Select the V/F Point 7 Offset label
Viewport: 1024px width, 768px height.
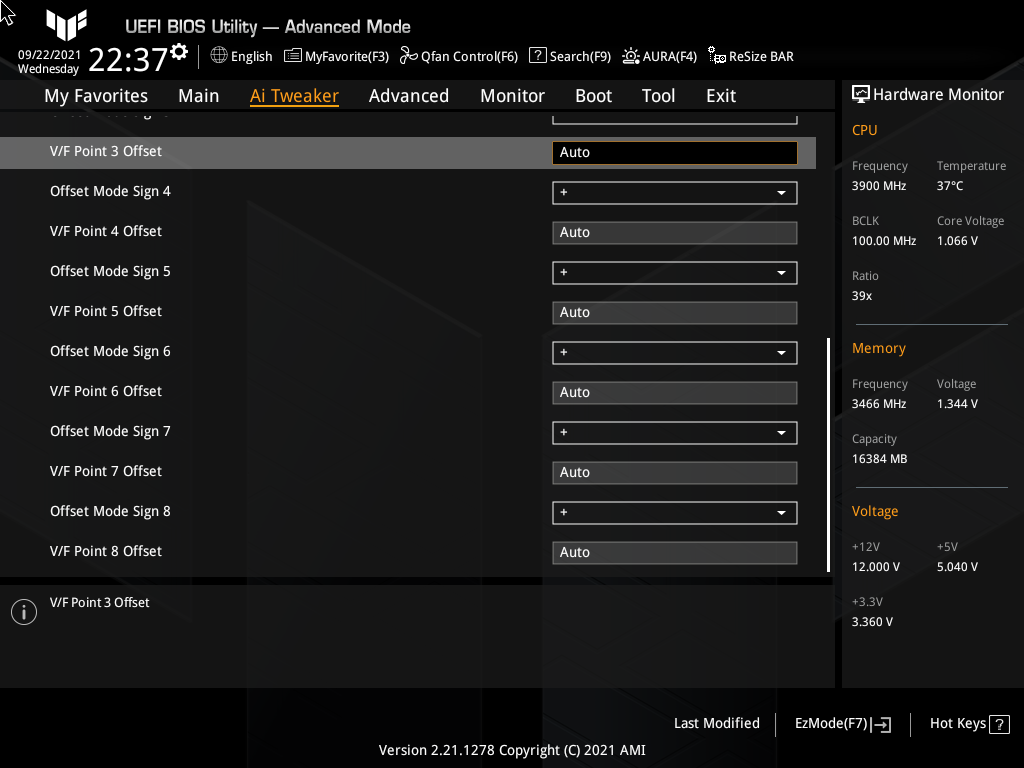(x=106, y=472)
